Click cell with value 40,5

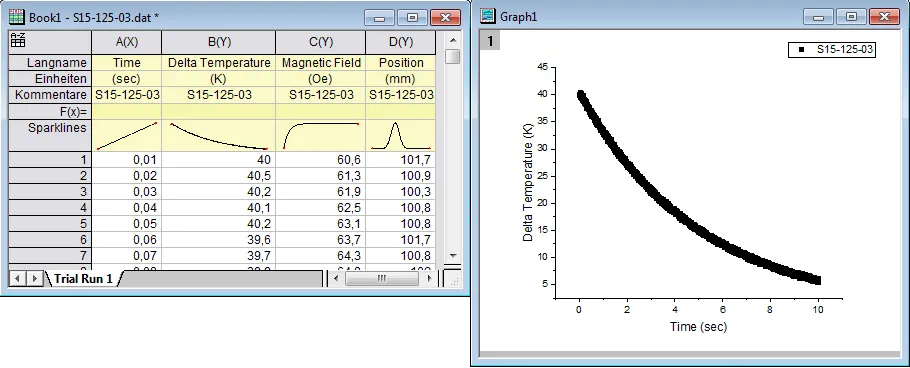coord(219,175)
